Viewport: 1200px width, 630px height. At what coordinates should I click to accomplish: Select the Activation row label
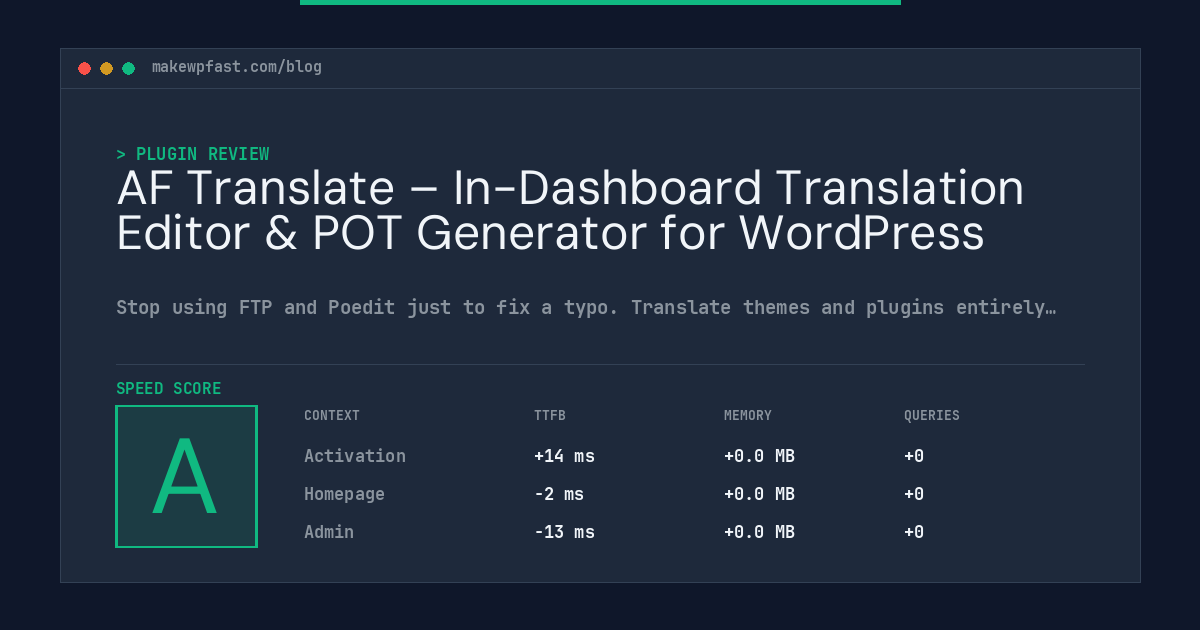[355, 456]
